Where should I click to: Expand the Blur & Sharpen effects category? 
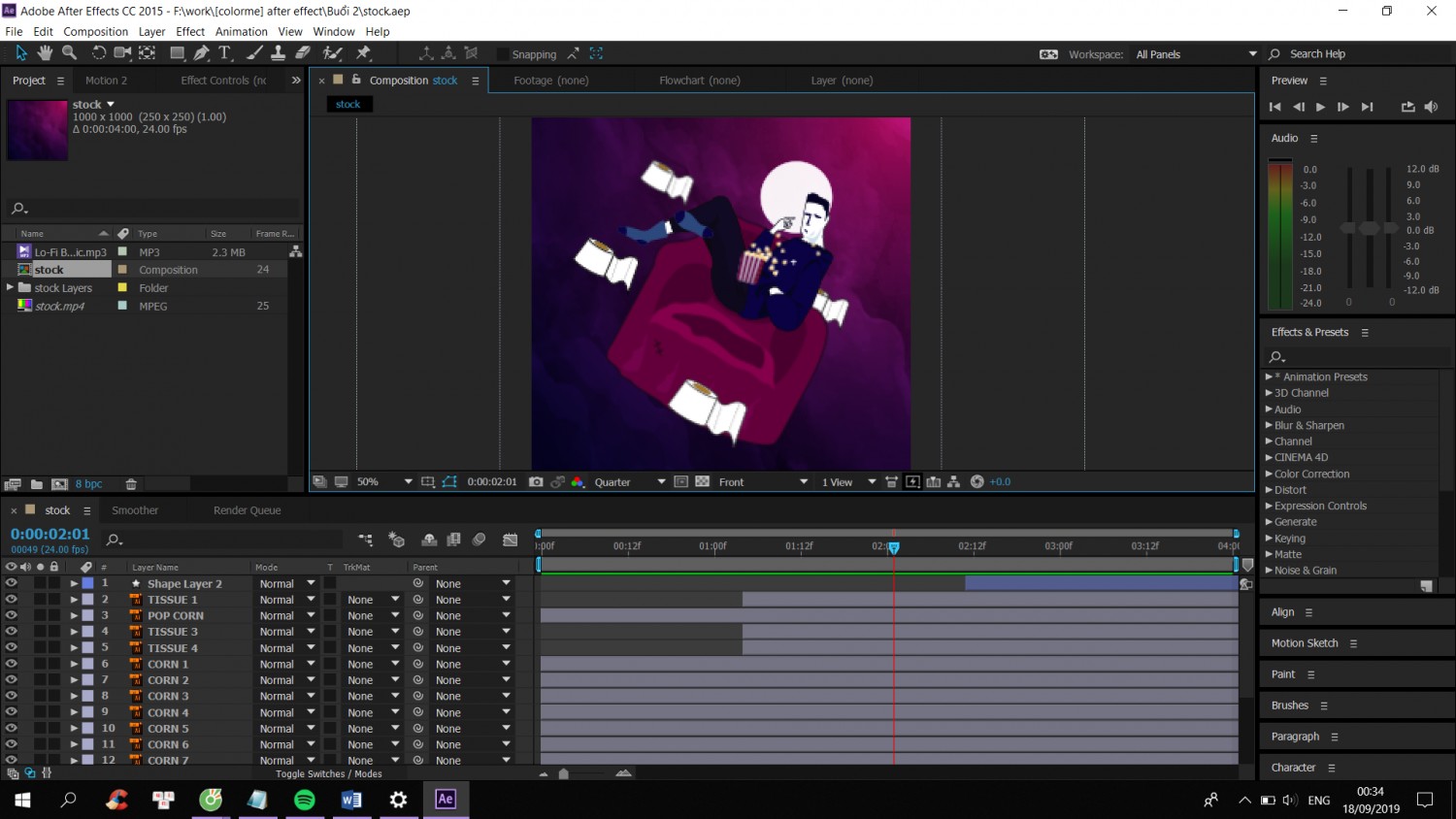click(1269, 425)
